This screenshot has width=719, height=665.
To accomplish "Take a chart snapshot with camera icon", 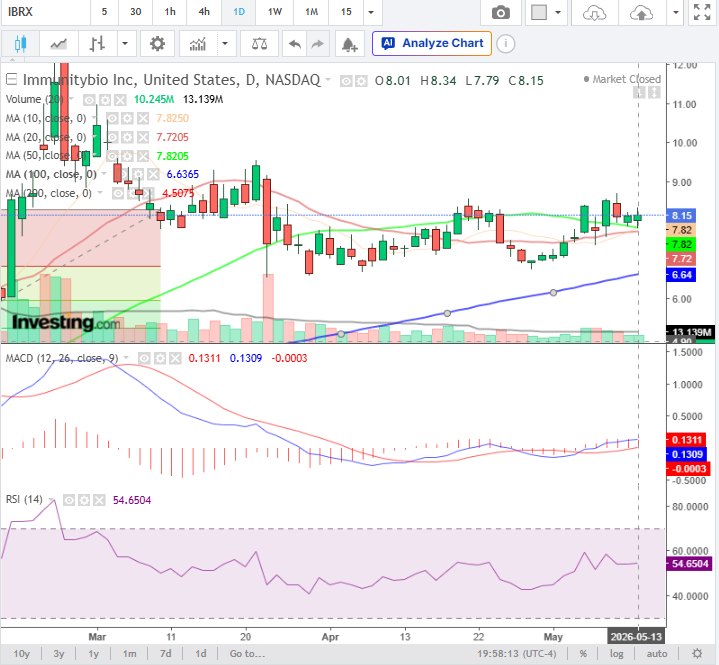I will [x=501, y=12].
